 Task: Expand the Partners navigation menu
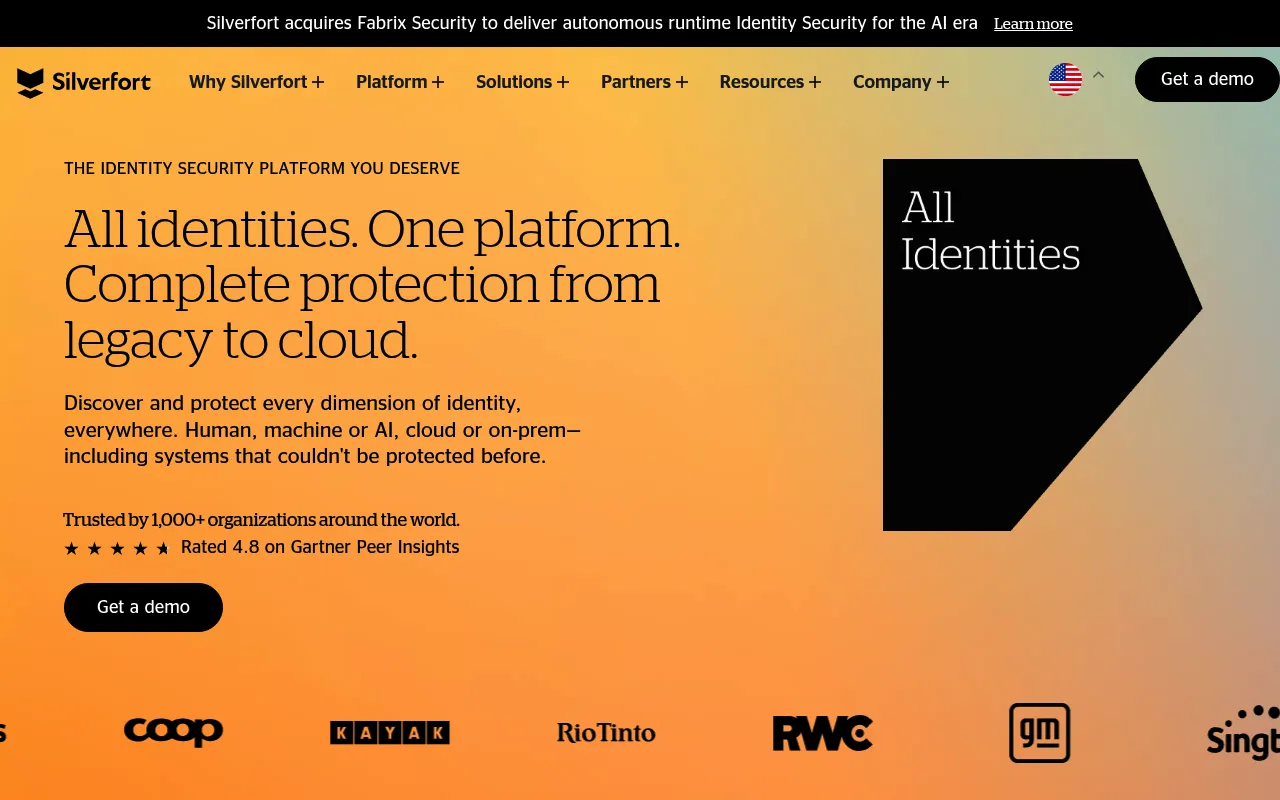point(645,82)
